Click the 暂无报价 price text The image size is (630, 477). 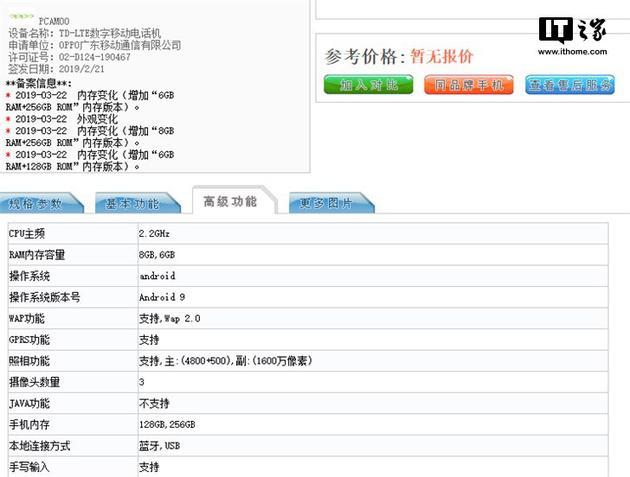(441, 56)
